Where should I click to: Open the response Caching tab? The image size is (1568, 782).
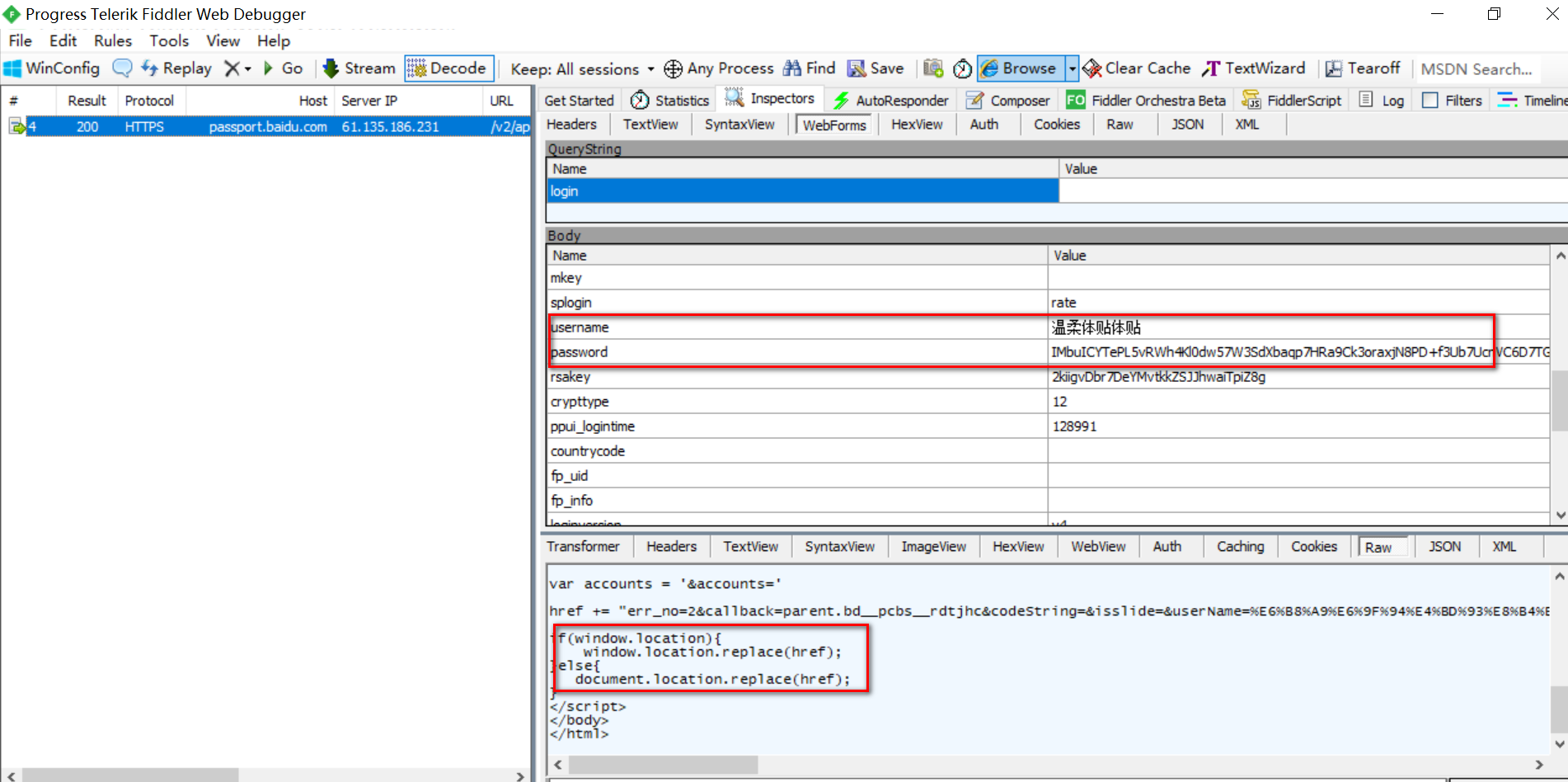coord(1240,547)
